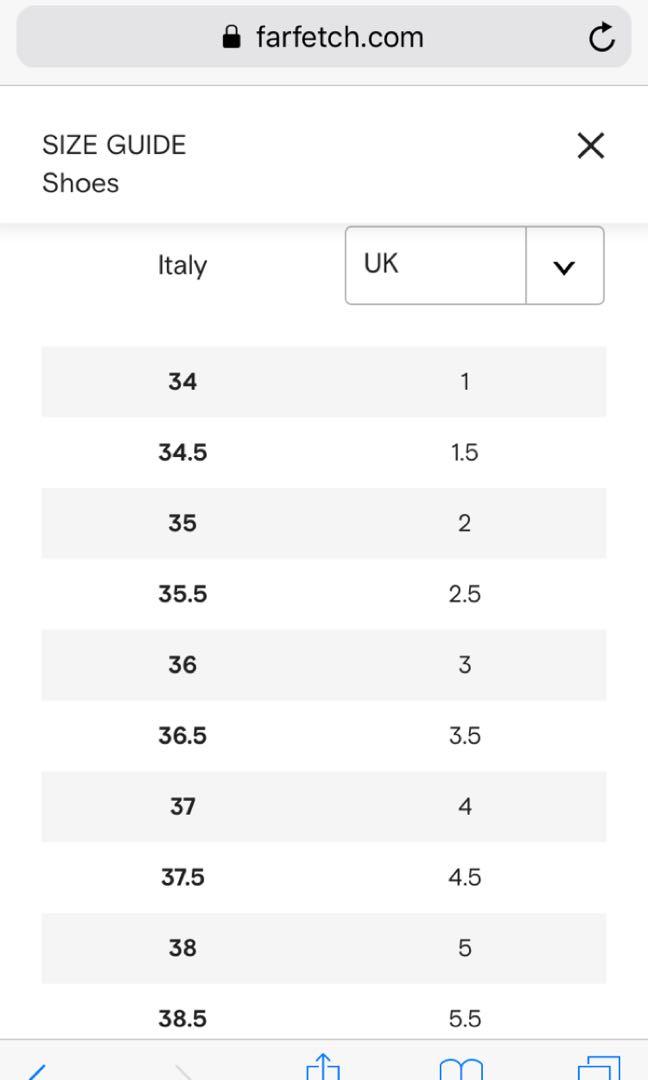Expand the dropdown chevron next to UK
This screenshot has height=1080, width=648.
(564, 267)
